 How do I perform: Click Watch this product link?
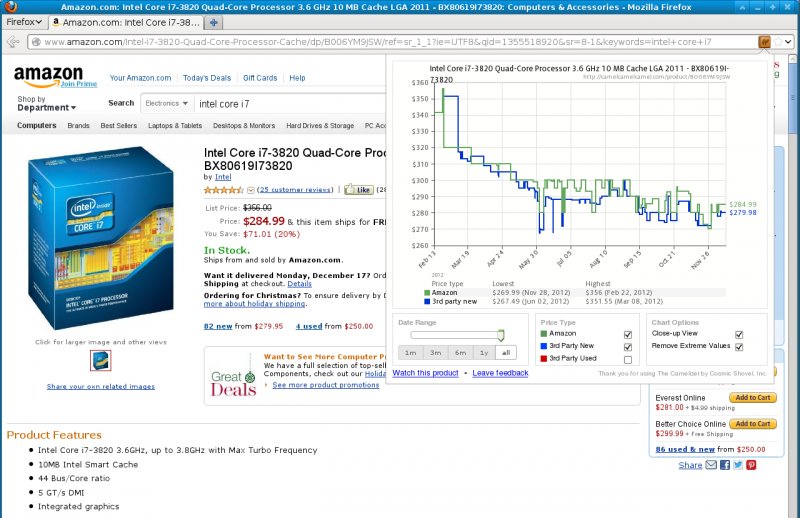426,373
